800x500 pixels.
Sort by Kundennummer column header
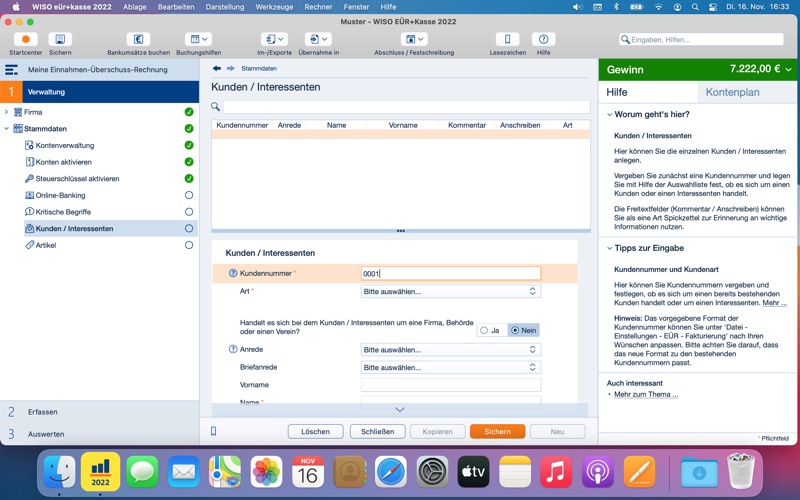point(242,125)
